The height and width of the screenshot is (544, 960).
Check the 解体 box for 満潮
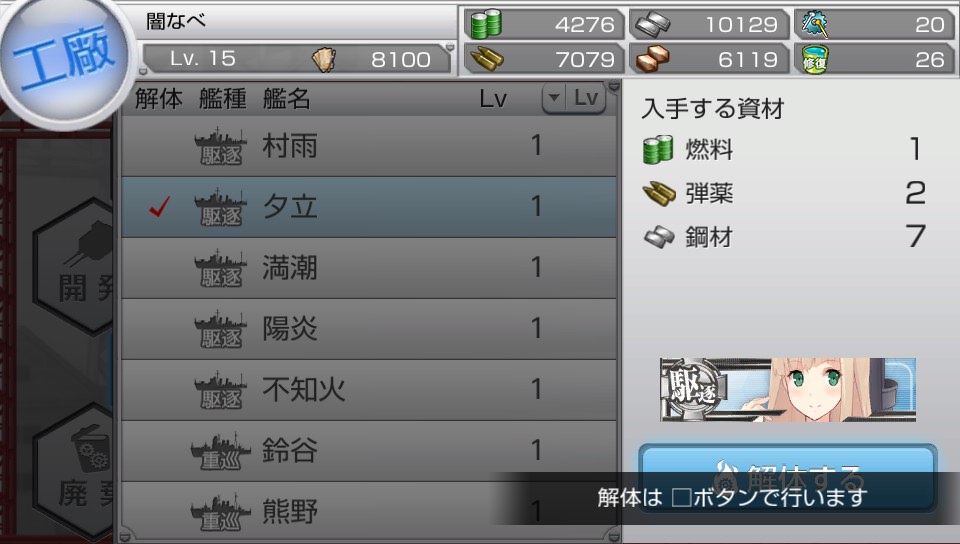(x=159, y=268)
